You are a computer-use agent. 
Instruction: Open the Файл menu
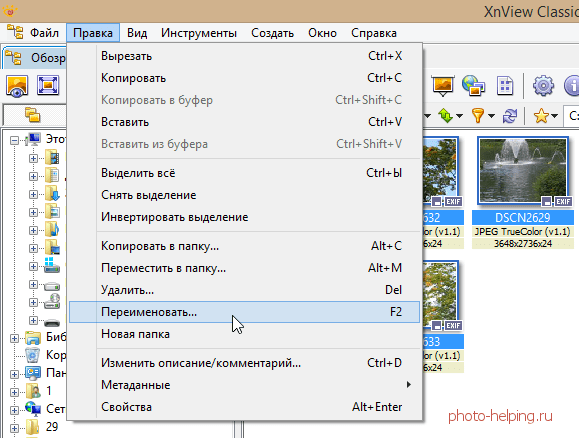[x=44, y=33]
